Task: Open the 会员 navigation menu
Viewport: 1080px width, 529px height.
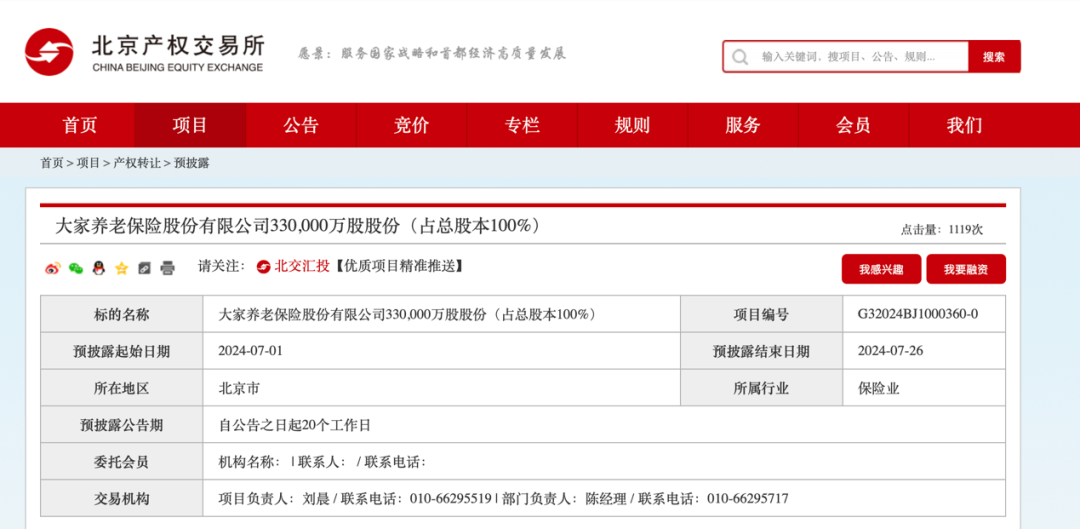Action: (853, 125)
